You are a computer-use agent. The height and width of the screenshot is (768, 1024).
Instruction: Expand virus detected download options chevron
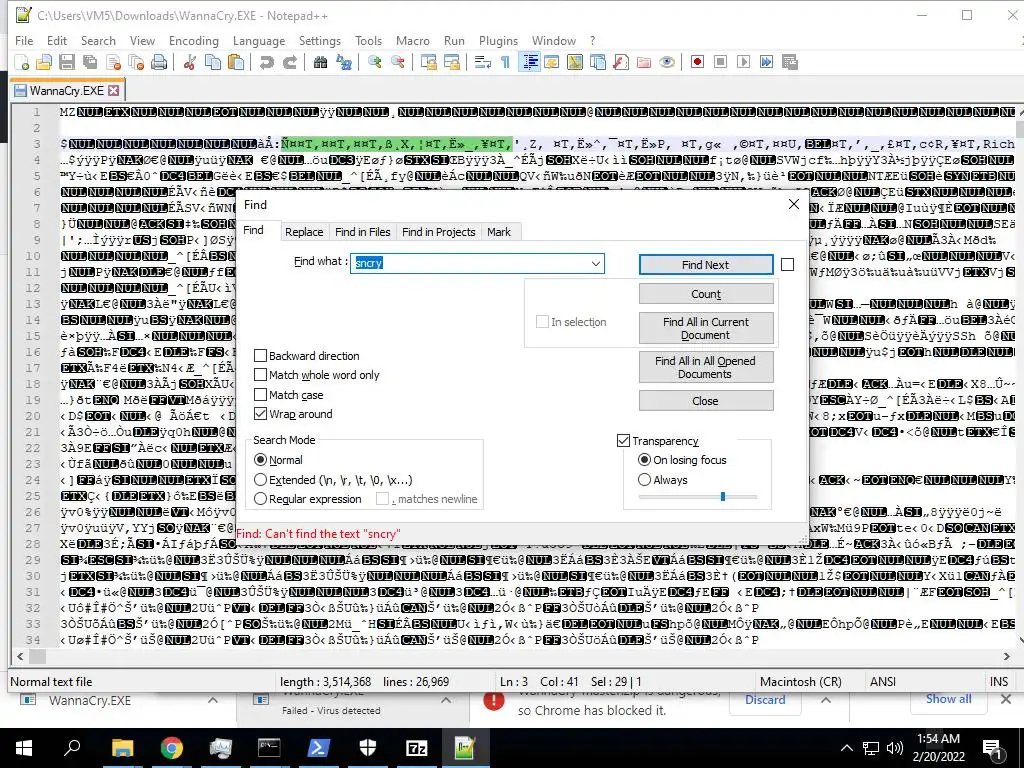(x=446, y=700)
